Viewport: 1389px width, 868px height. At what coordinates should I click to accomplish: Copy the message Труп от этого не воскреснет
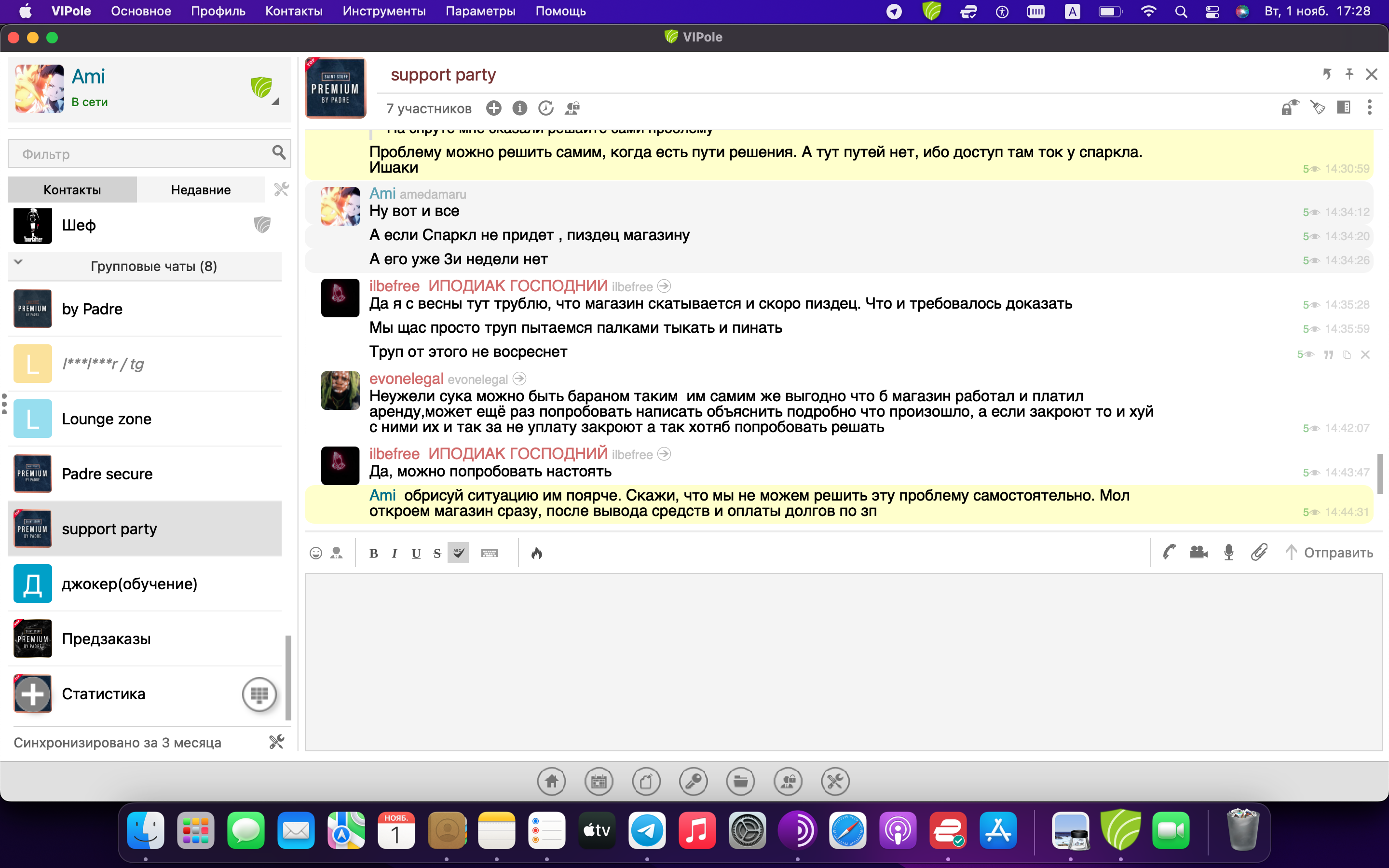[1347, 355]
